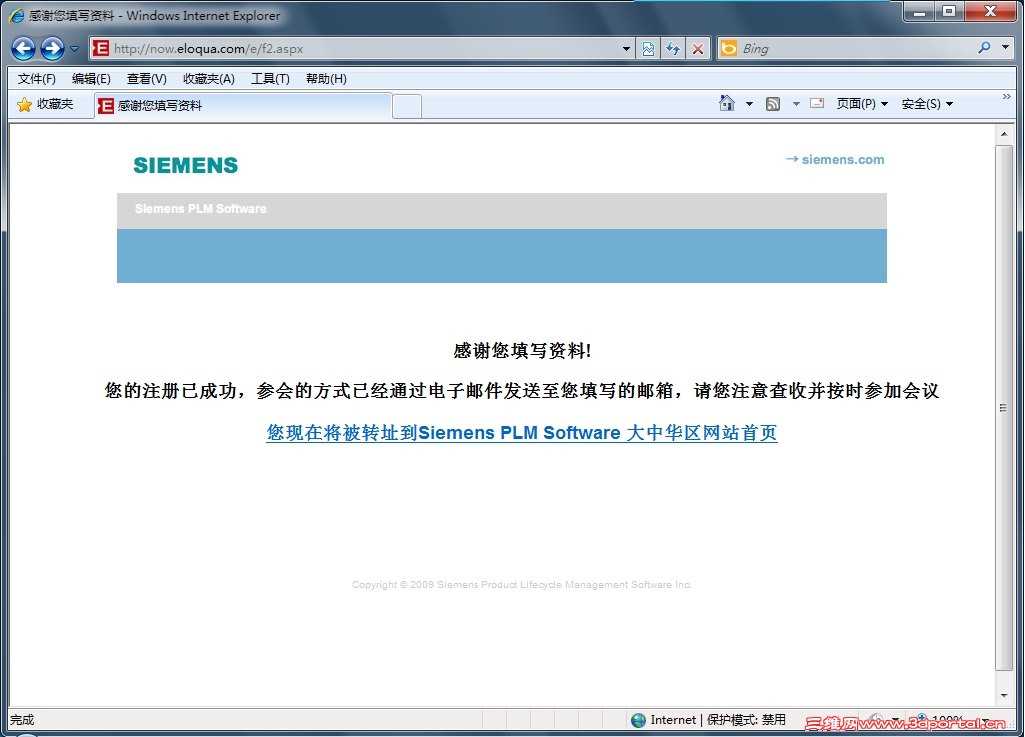Expand the Home icon dropdown arrow

[x=749, y=104]
